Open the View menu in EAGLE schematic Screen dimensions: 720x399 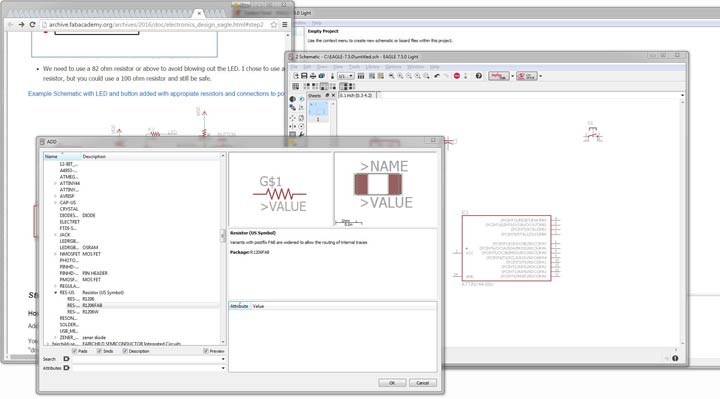click(338, 67)
